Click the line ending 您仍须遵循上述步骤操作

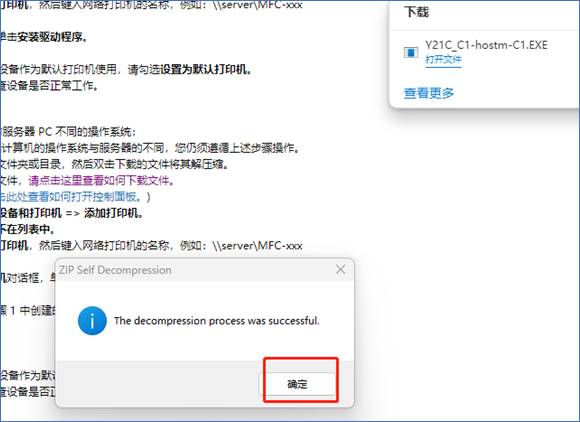(x=150, y=148)
